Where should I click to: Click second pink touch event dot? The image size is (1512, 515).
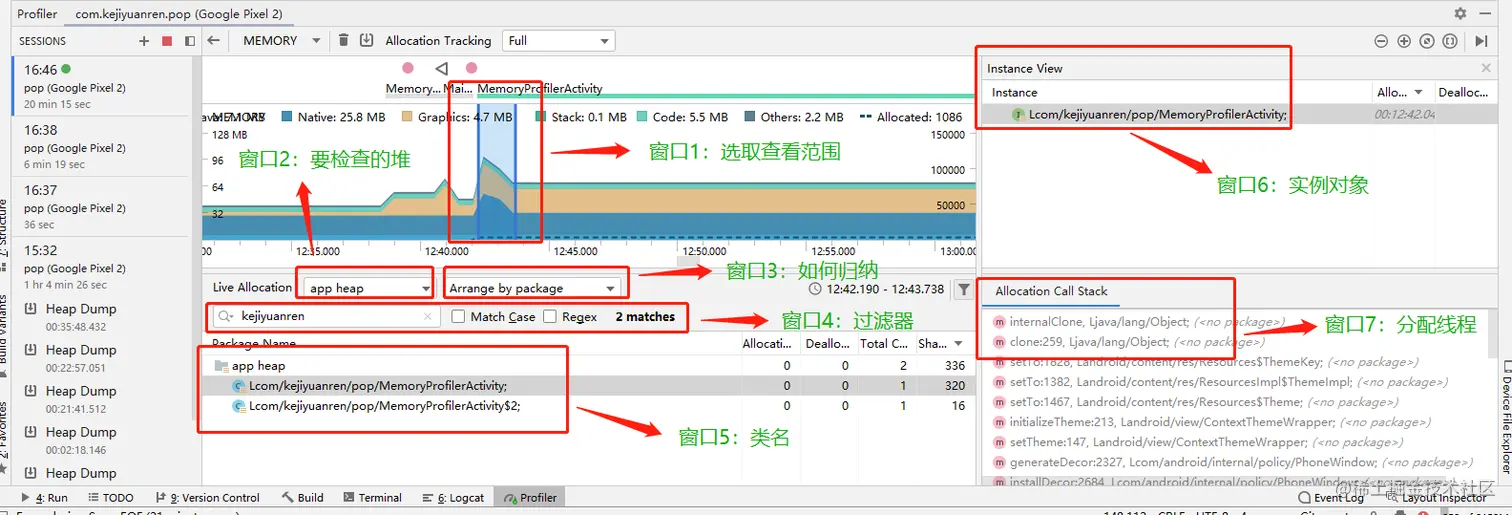click(471, 68)
